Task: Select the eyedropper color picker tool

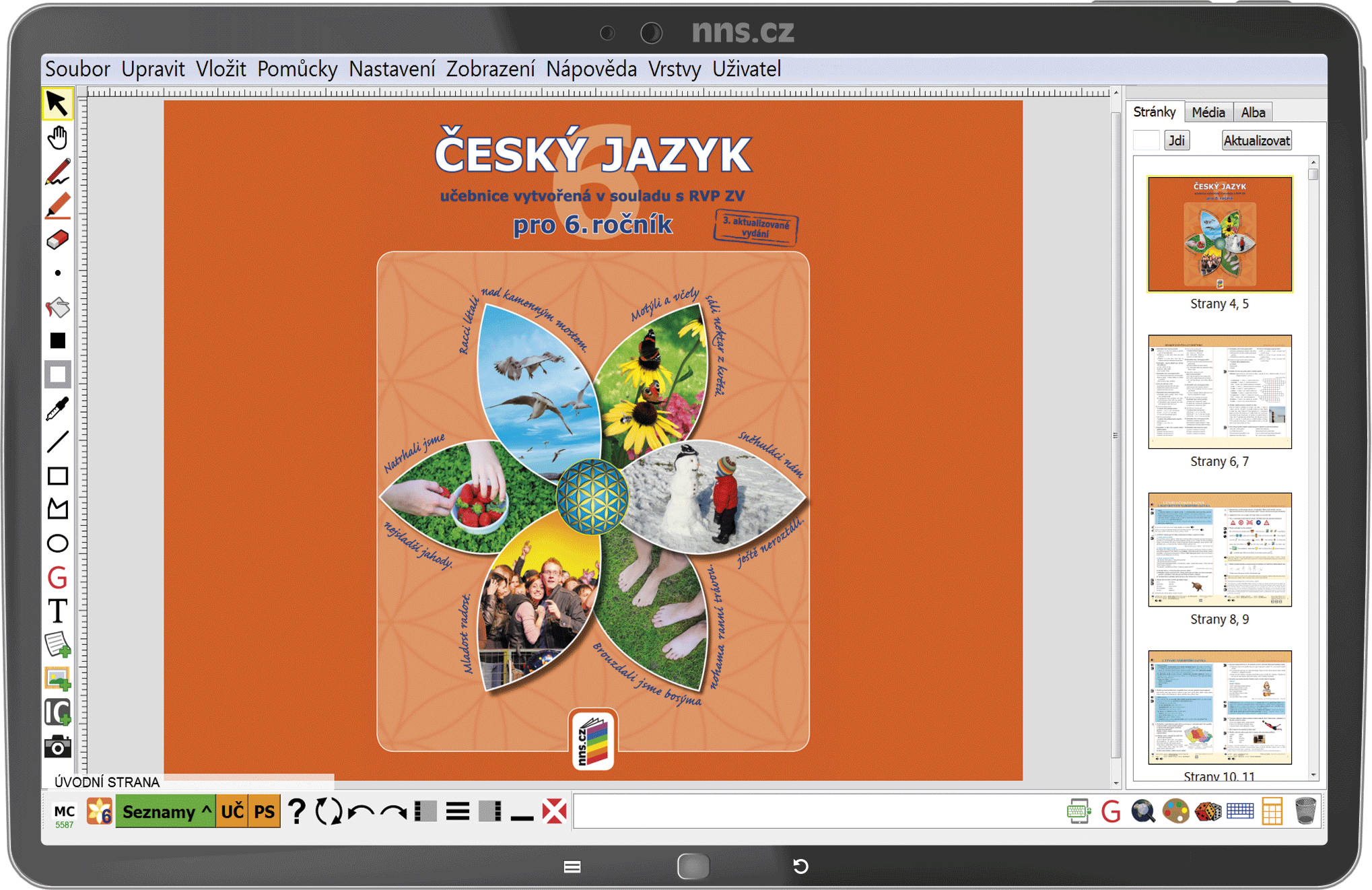Action: (58, 409)
